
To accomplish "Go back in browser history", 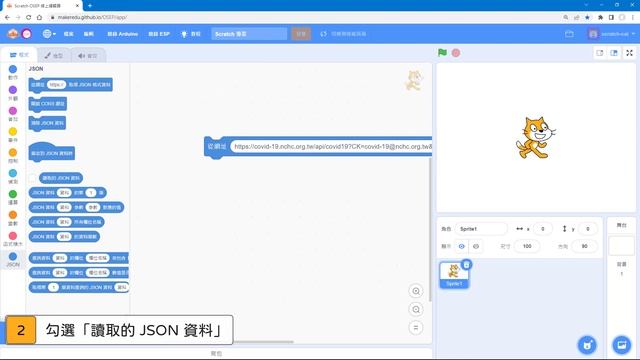I will (x=7, y=17).
